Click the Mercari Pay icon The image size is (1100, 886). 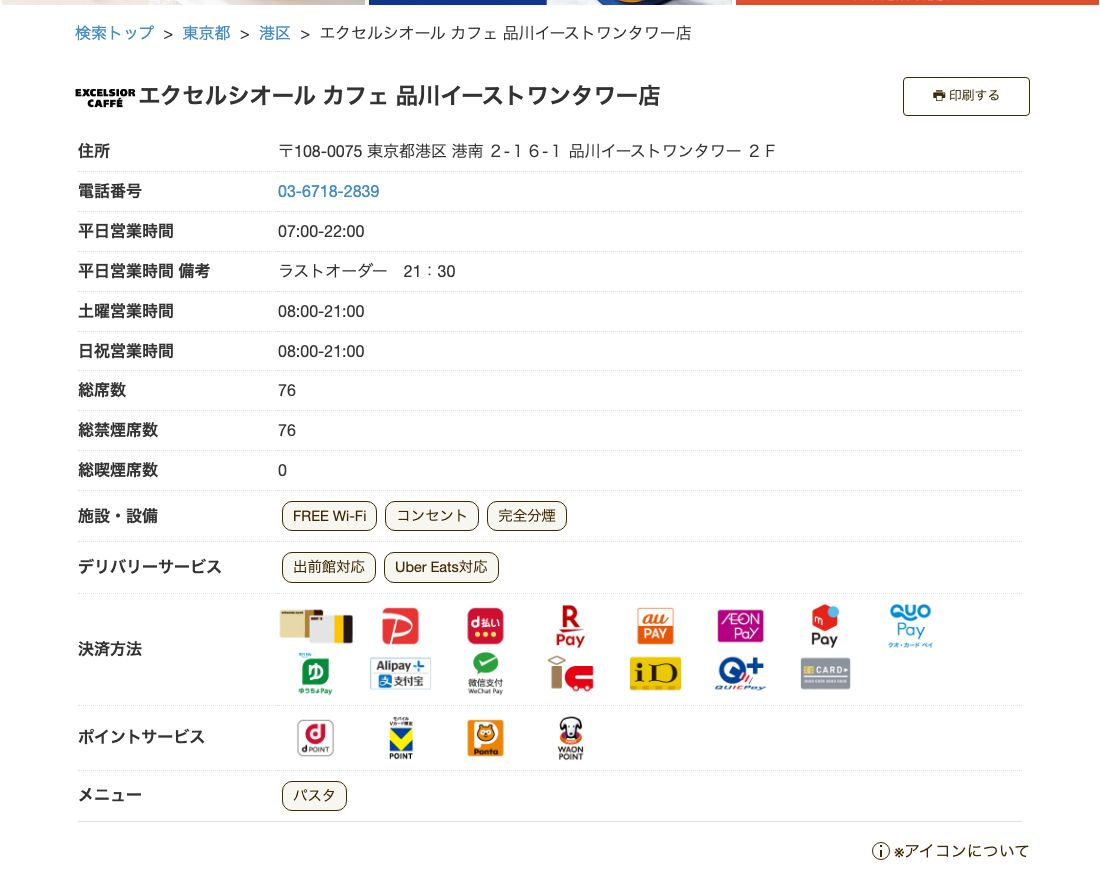(825, 626)
